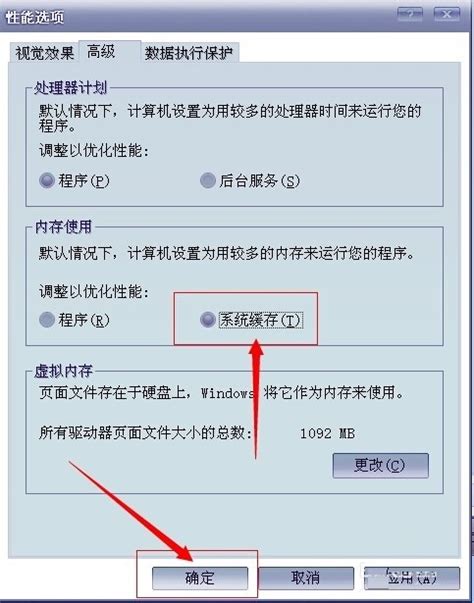Click the 1092 MB page file value
The width and height of the screenshot is (474, 603).
pos(327,434)
